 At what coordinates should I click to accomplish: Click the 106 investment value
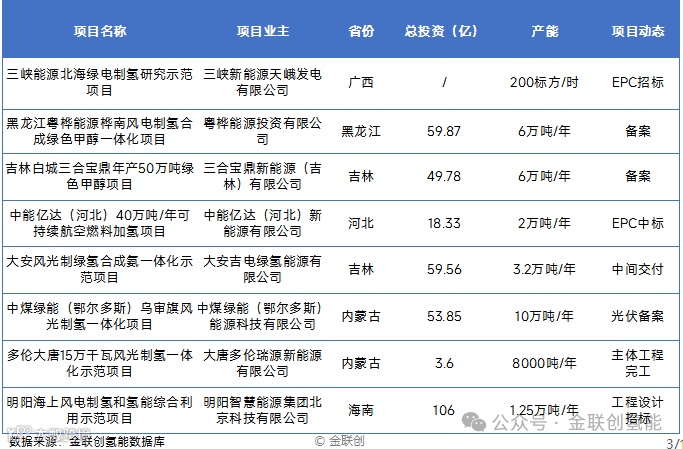(444, 410)
